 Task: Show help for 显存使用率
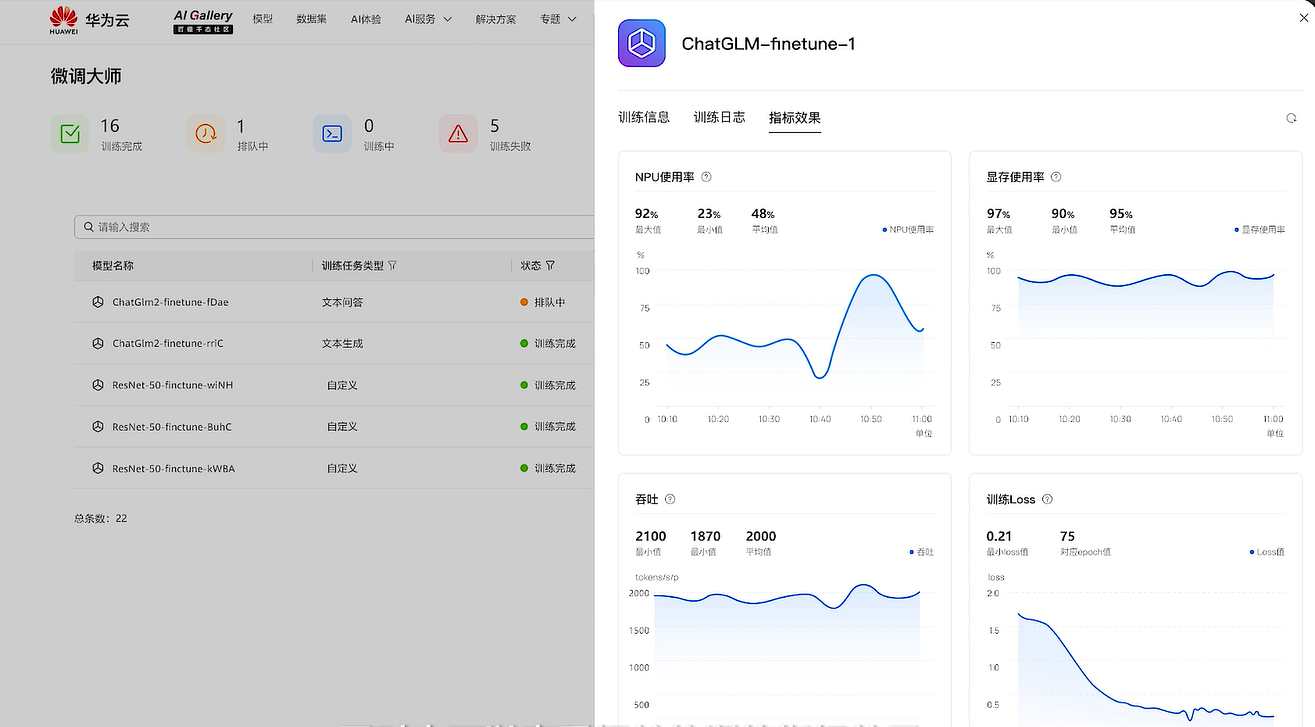click(x=1056, y=177)
